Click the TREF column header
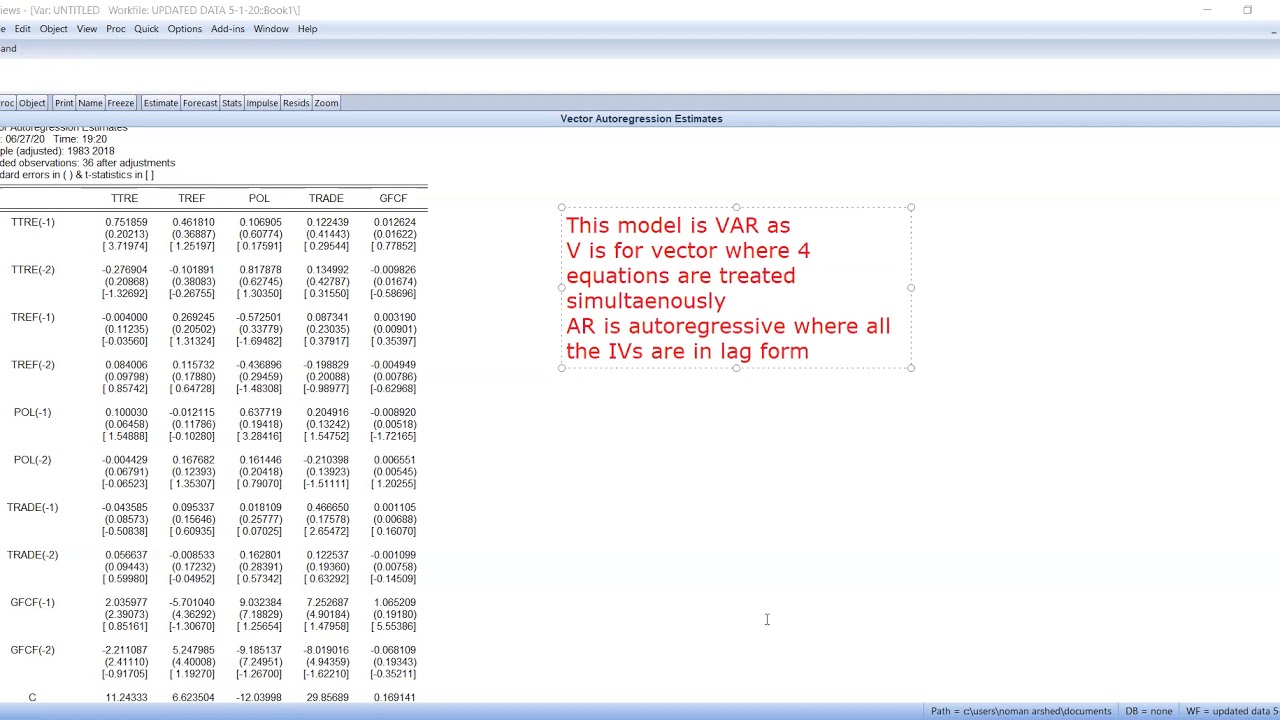This screenshot has height=720, width=1280. point(192,198)
